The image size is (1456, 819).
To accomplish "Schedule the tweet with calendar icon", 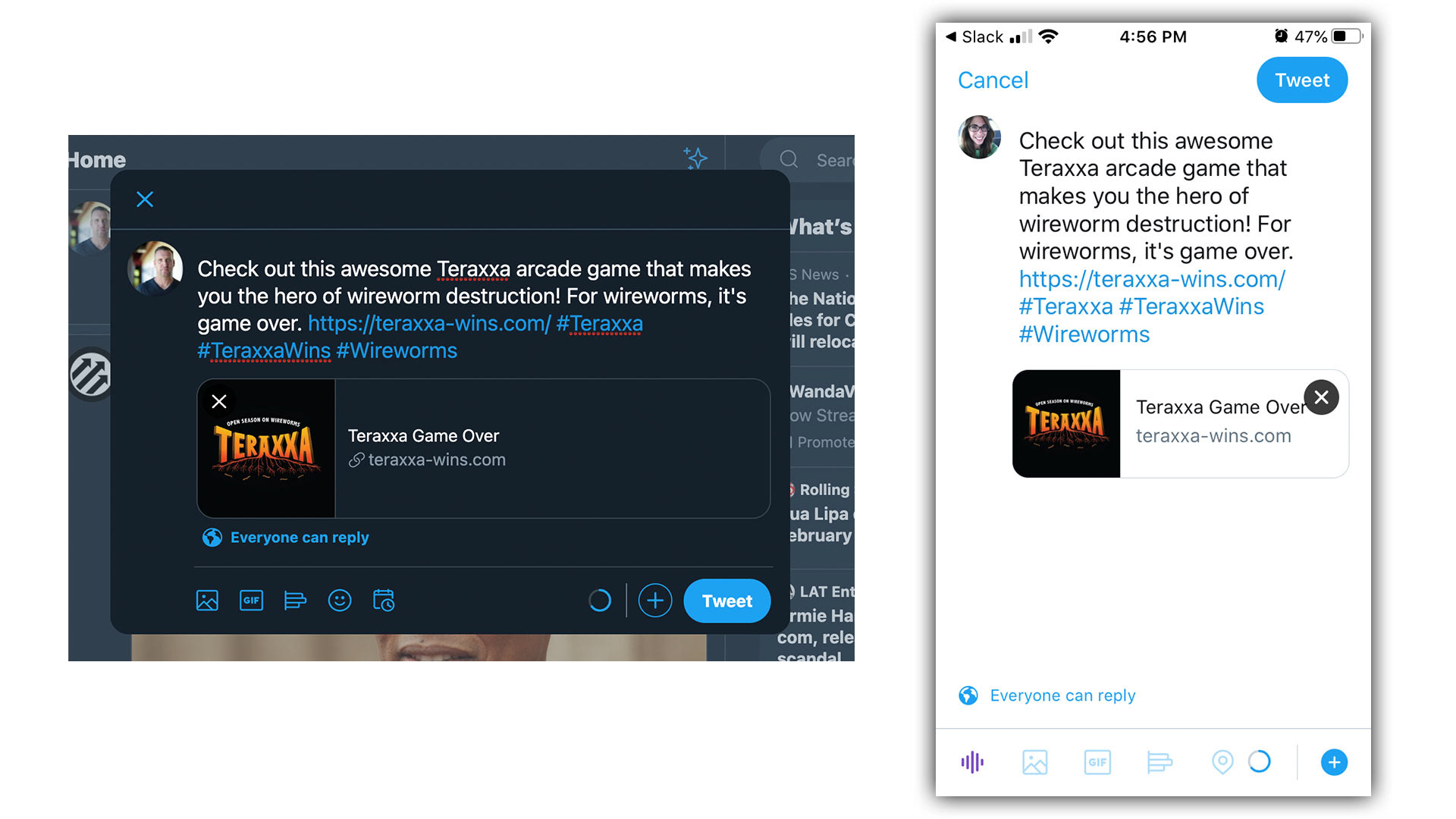I will (x=384, y=601).
